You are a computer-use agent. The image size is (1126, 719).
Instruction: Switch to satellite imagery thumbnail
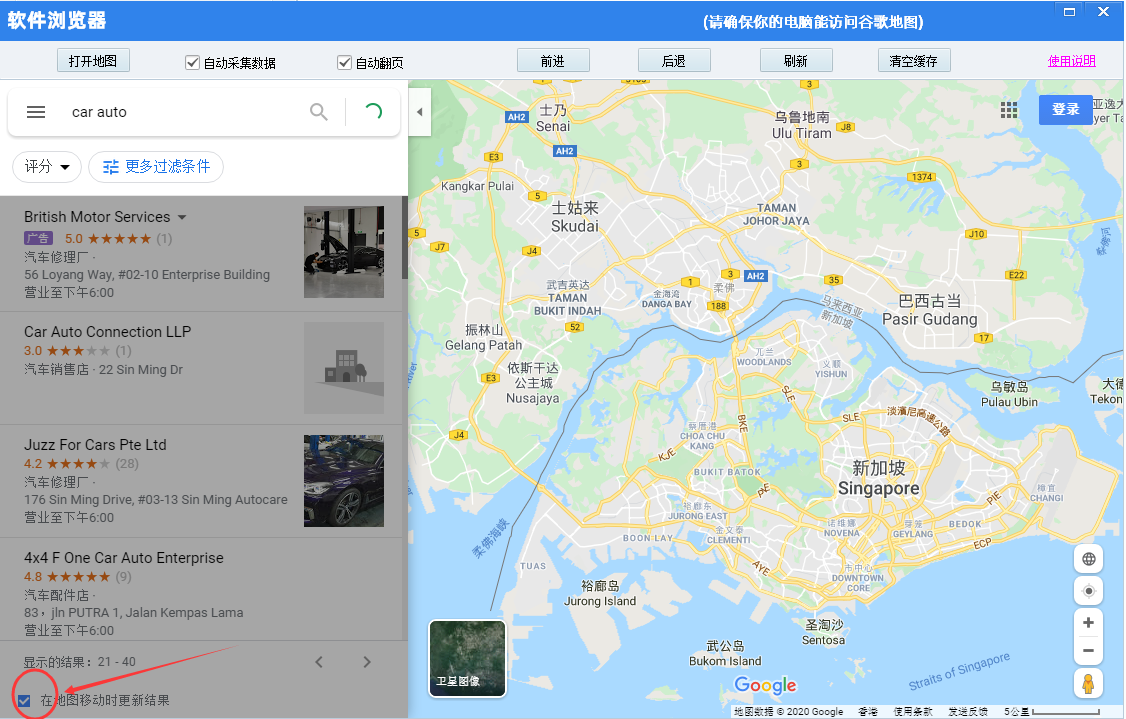coord(467,659)
